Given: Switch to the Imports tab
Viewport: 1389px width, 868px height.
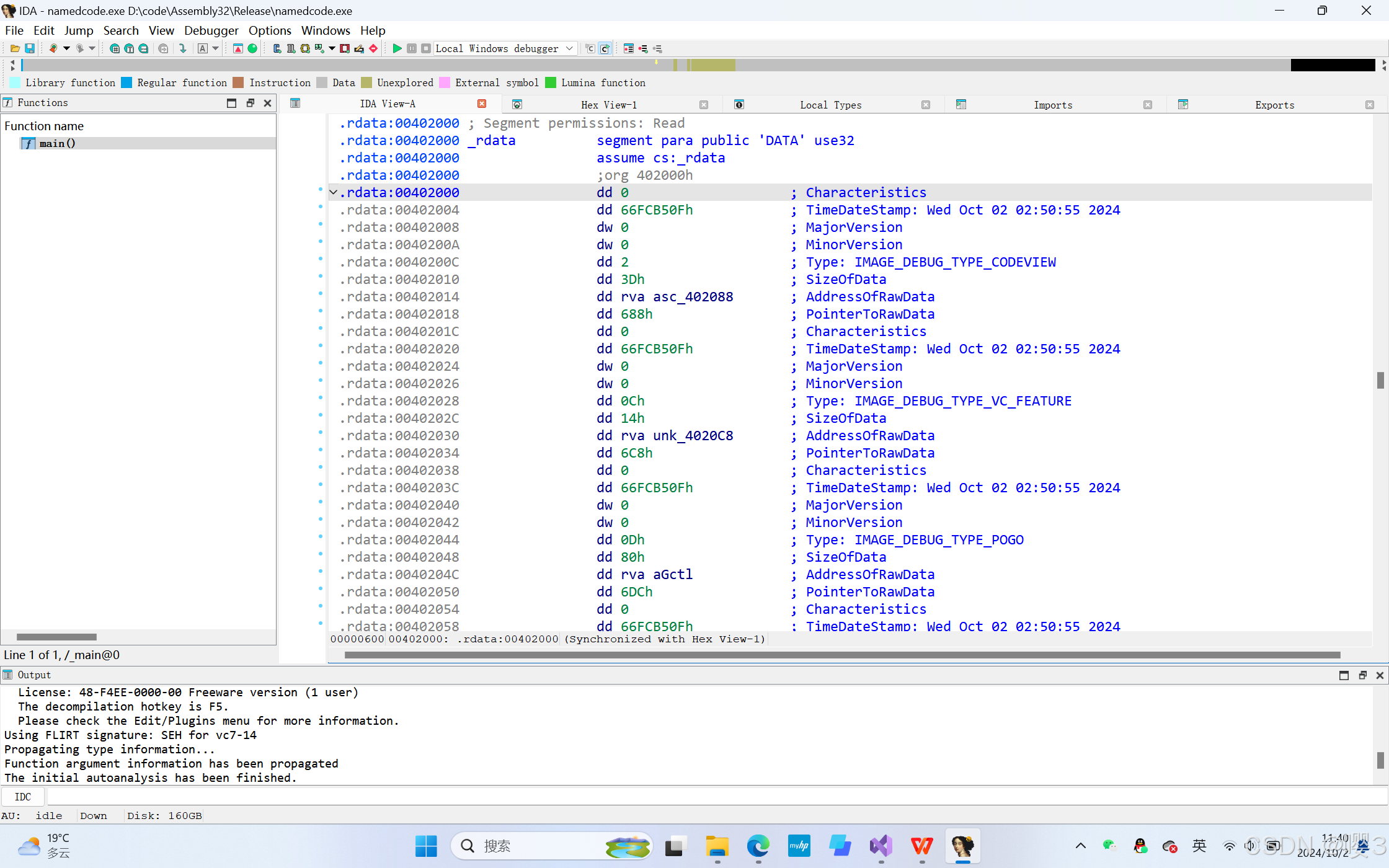Looking at the screenshot, I should (x=1052, y=105).
